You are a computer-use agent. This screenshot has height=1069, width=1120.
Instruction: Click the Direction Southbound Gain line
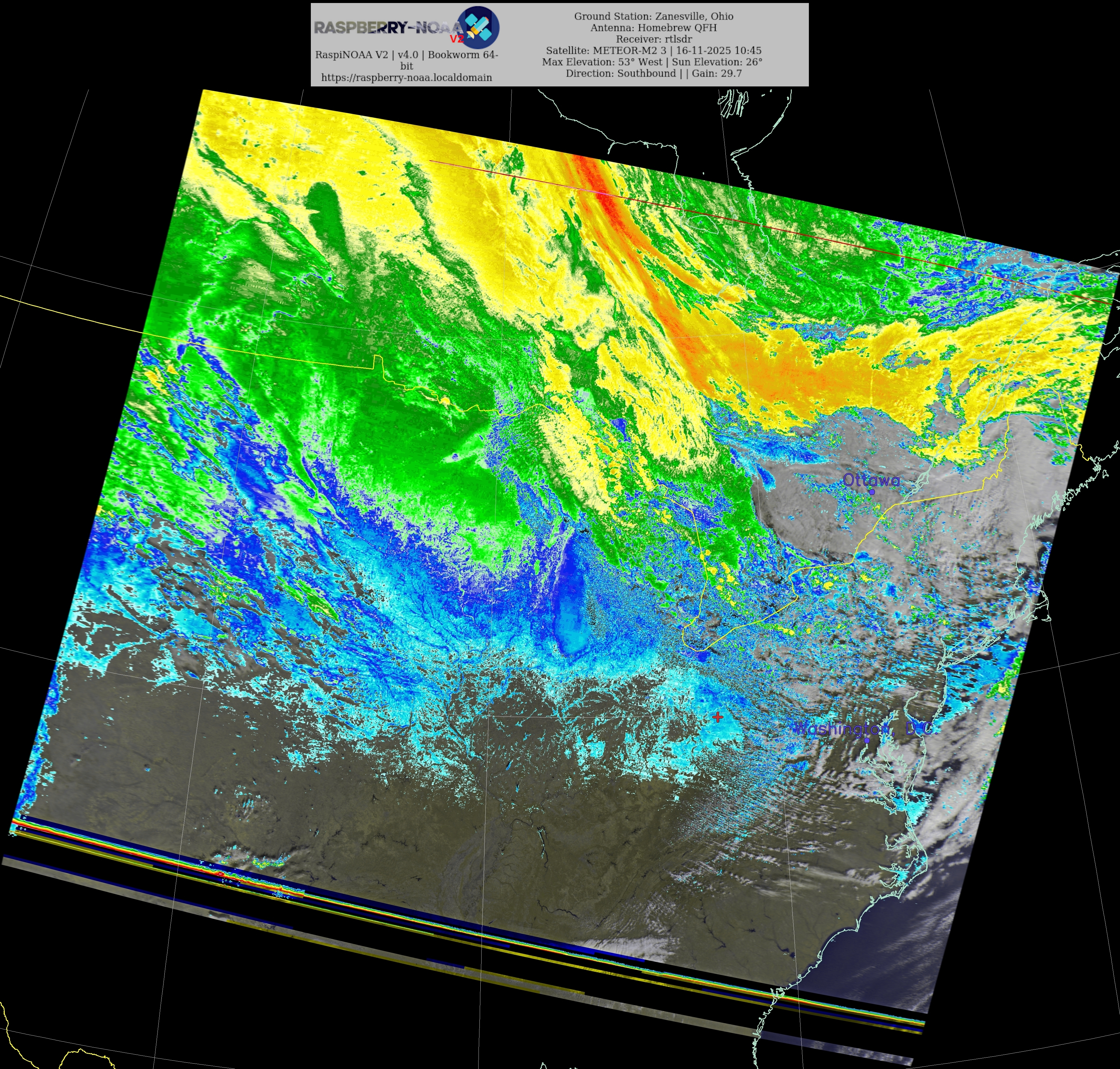653,74
